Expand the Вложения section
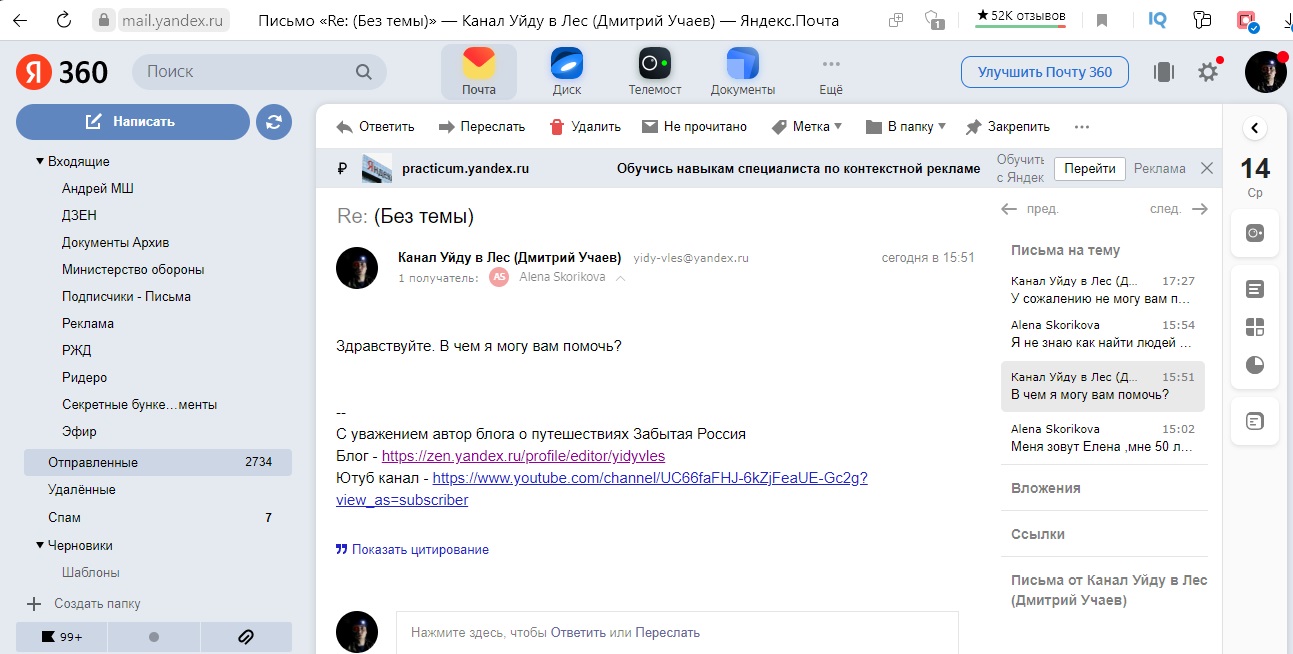 1046,488
